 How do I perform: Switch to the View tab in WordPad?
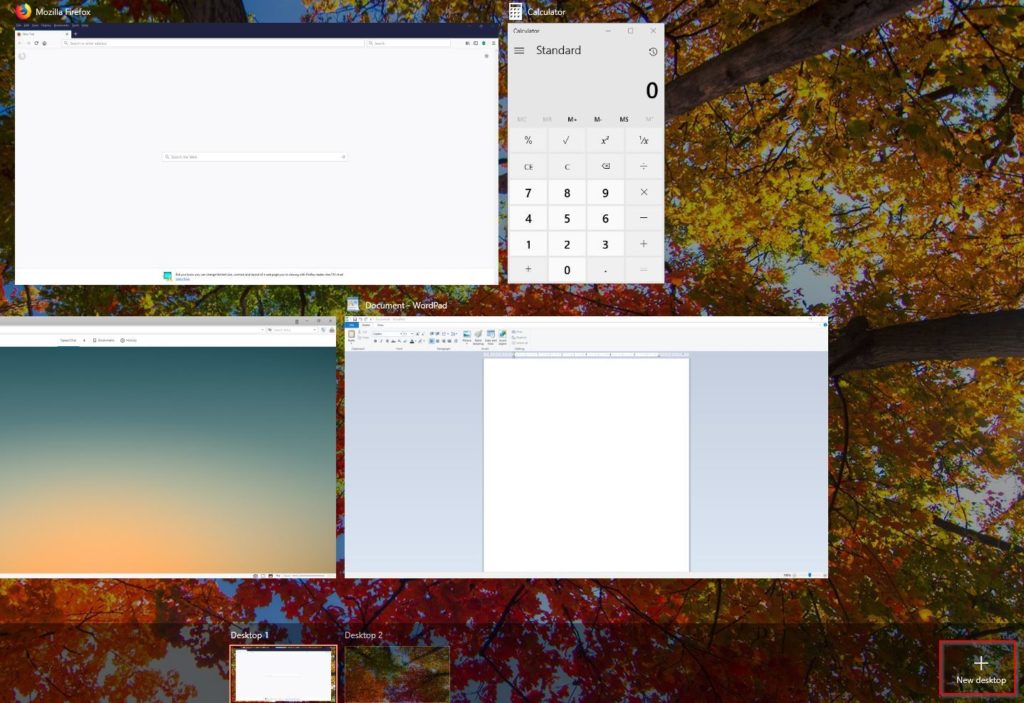380,325
